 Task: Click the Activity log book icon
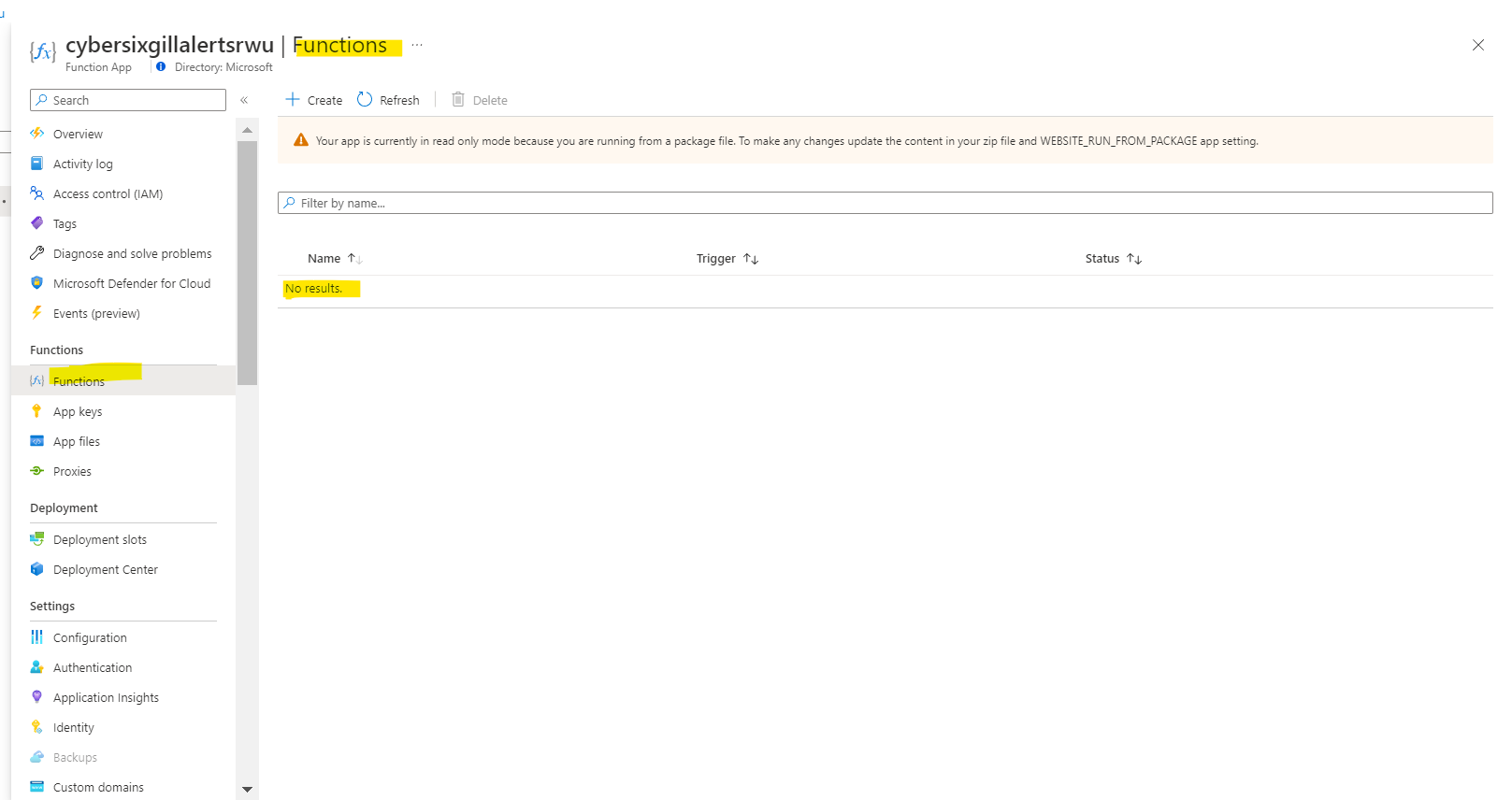coord(37,164)
